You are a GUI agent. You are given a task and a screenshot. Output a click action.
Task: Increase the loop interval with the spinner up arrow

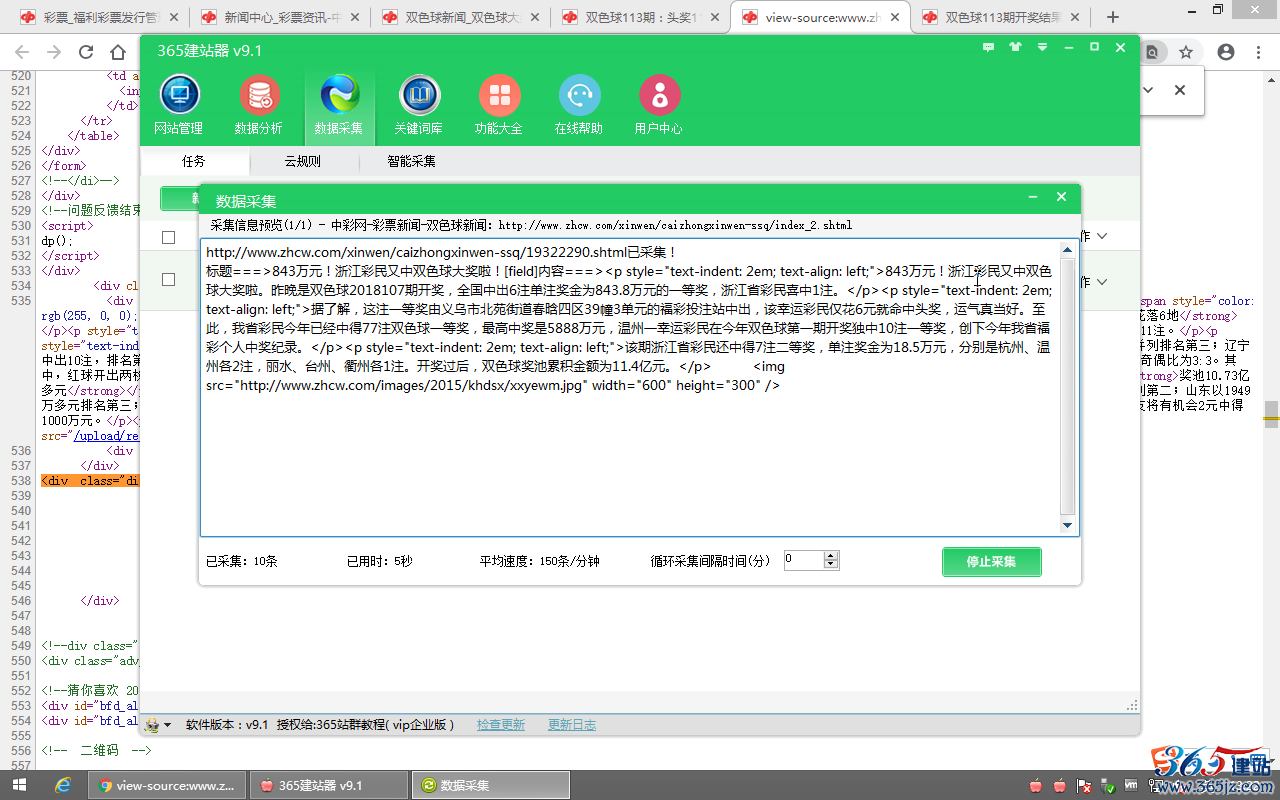pyautogui.click(x=831, y=556)
